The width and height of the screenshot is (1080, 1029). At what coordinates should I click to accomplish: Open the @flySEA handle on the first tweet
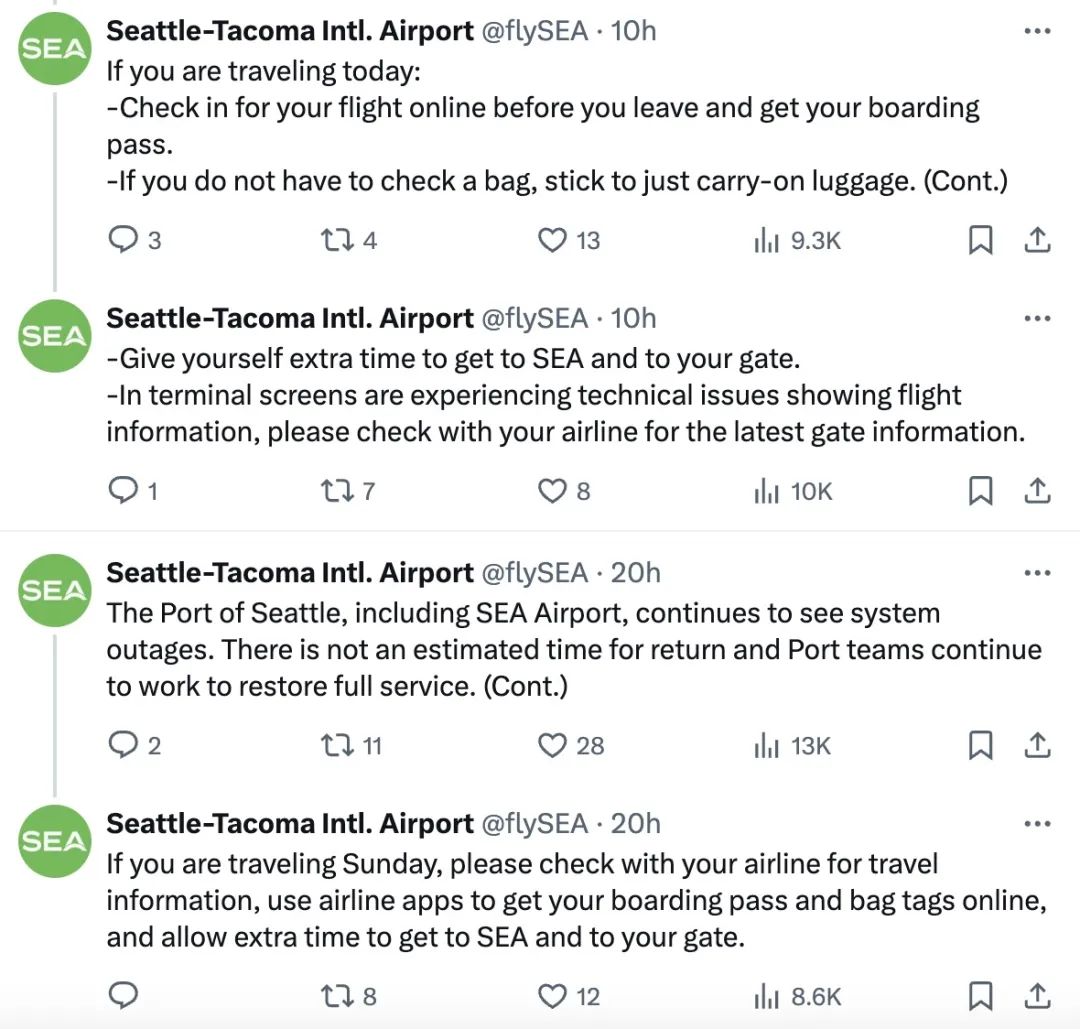tap(535, 31)
